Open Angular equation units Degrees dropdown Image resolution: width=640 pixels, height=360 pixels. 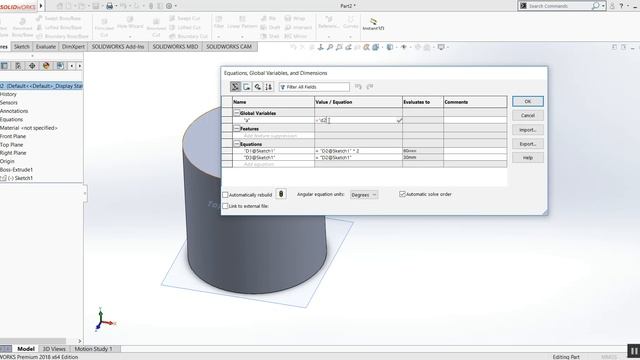point(364,195)
